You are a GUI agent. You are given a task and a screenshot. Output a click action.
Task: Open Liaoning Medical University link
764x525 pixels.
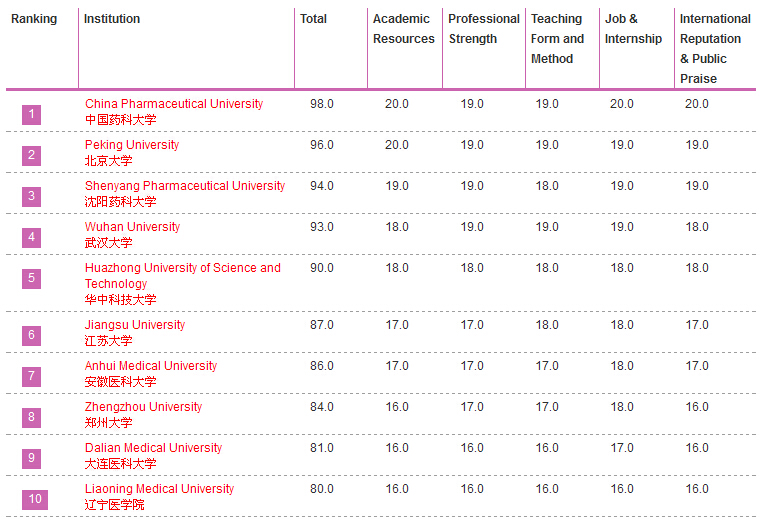pyautogui.click(x=159, y=488)
